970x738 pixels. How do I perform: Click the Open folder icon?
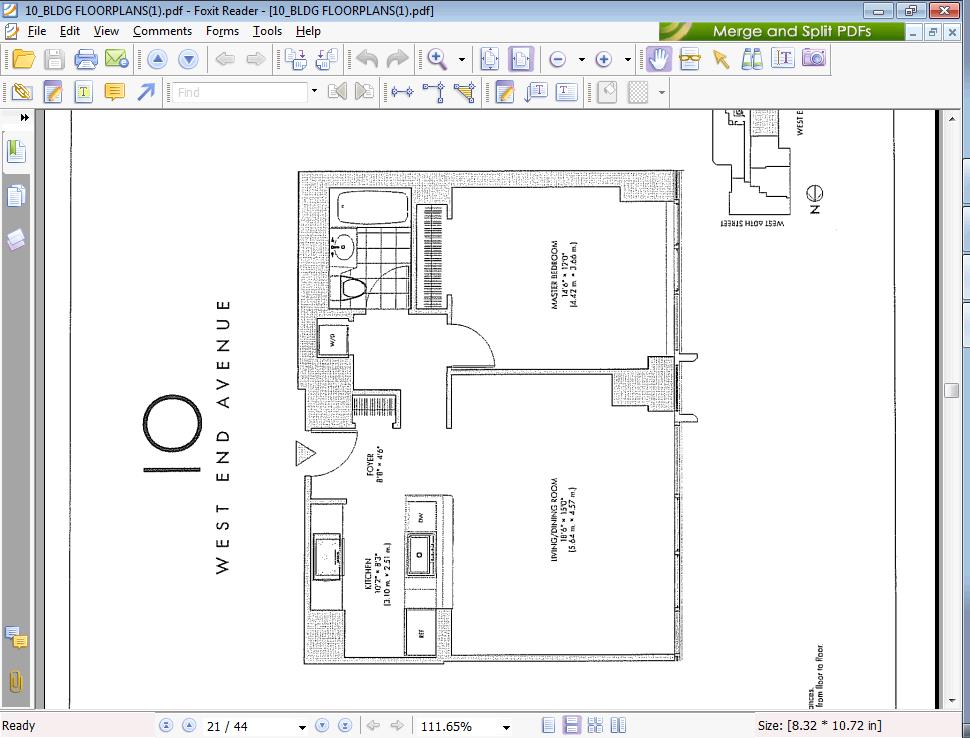point(23,59)
